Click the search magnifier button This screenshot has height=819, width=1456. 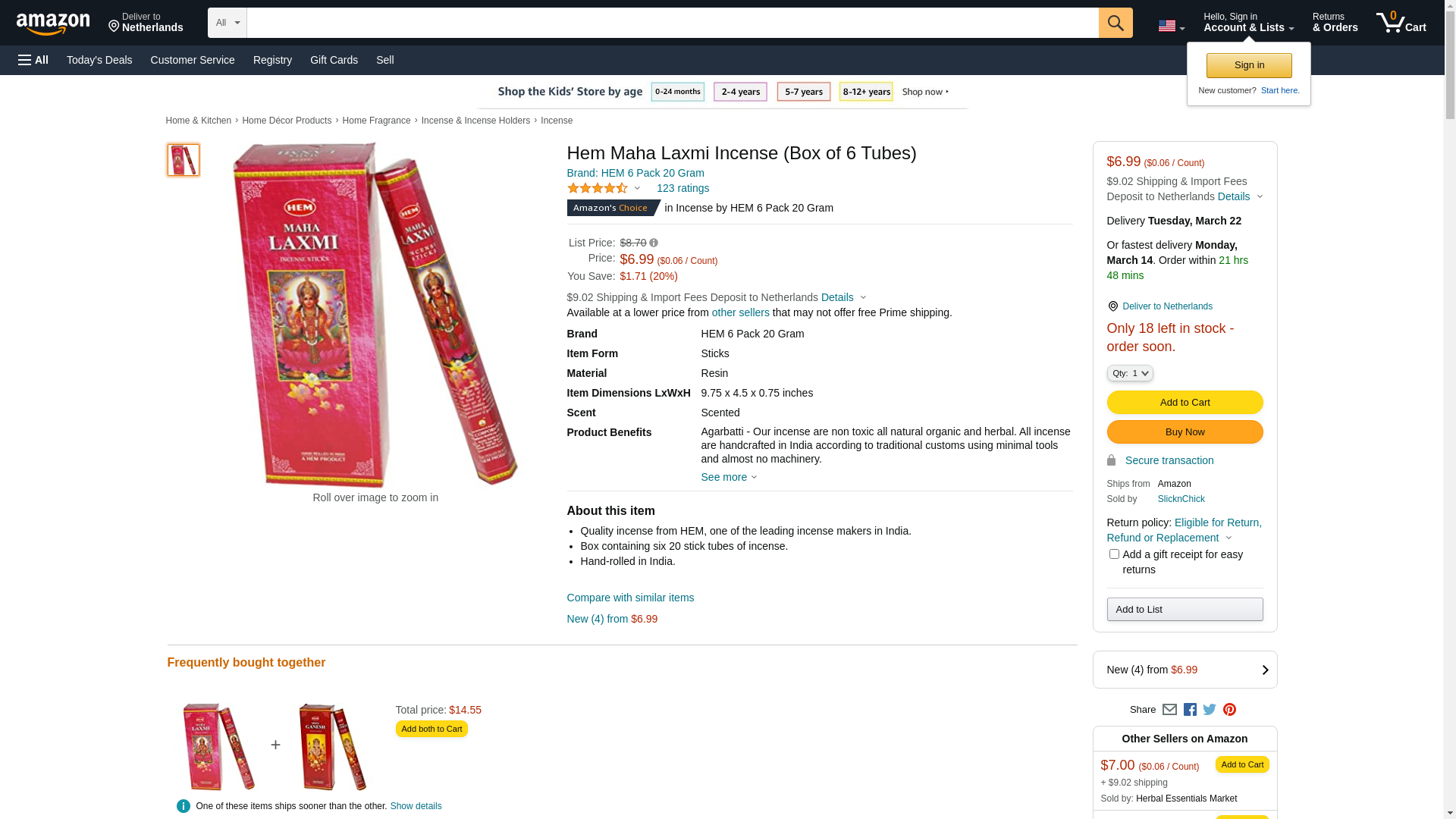tap(1116, 23)
